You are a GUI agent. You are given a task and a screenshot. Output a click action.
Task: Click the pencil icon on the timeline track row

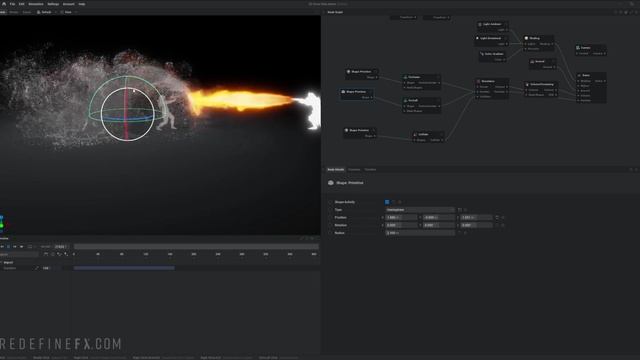coord(37,268)
